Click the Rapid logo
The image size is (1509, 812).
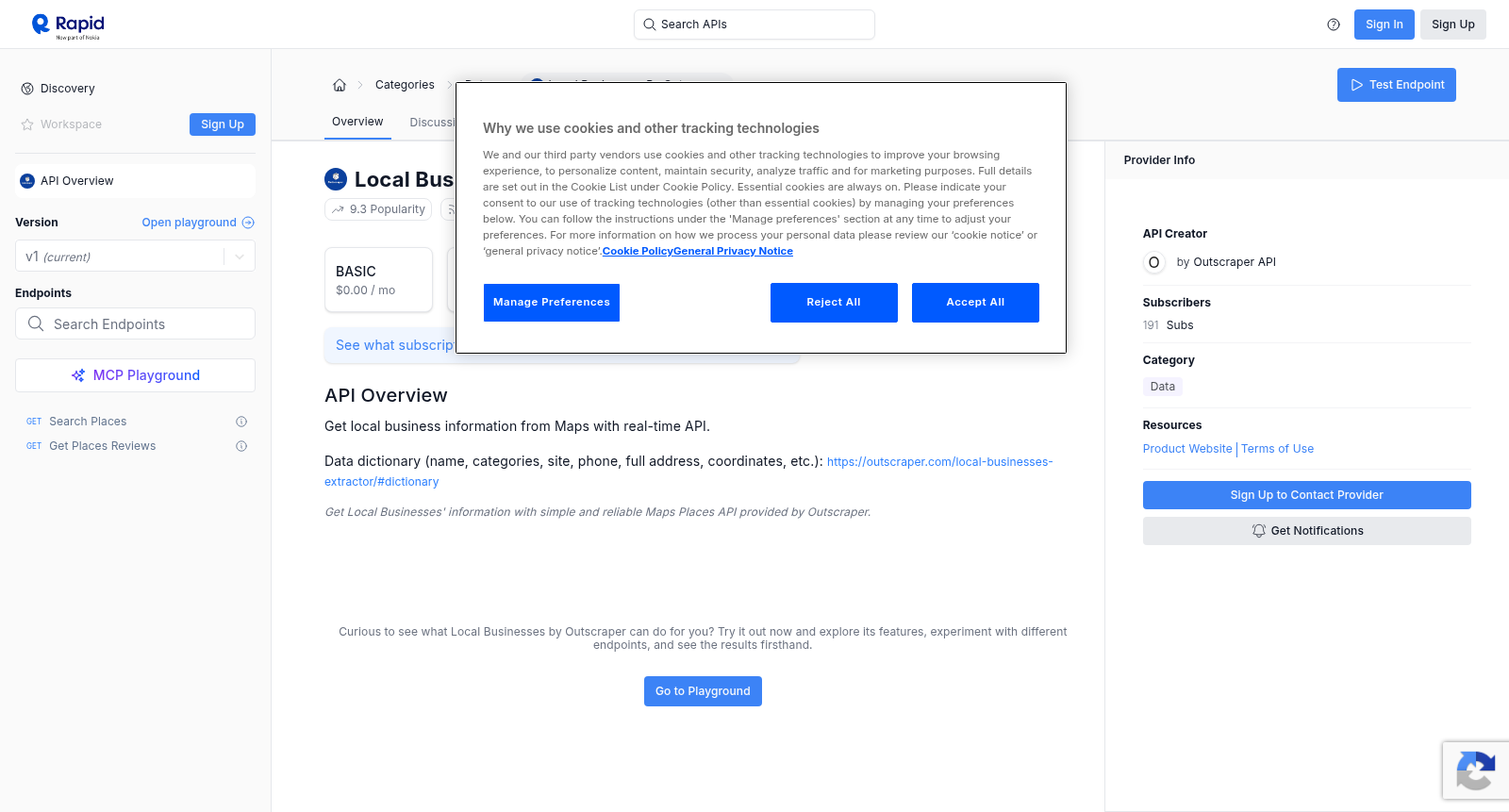coord(68,25)
